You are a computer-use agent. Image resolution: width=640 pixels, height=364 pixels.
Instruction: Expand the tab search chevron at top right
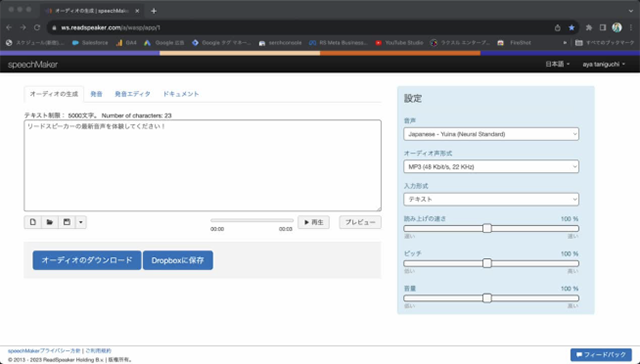point(631,11)
